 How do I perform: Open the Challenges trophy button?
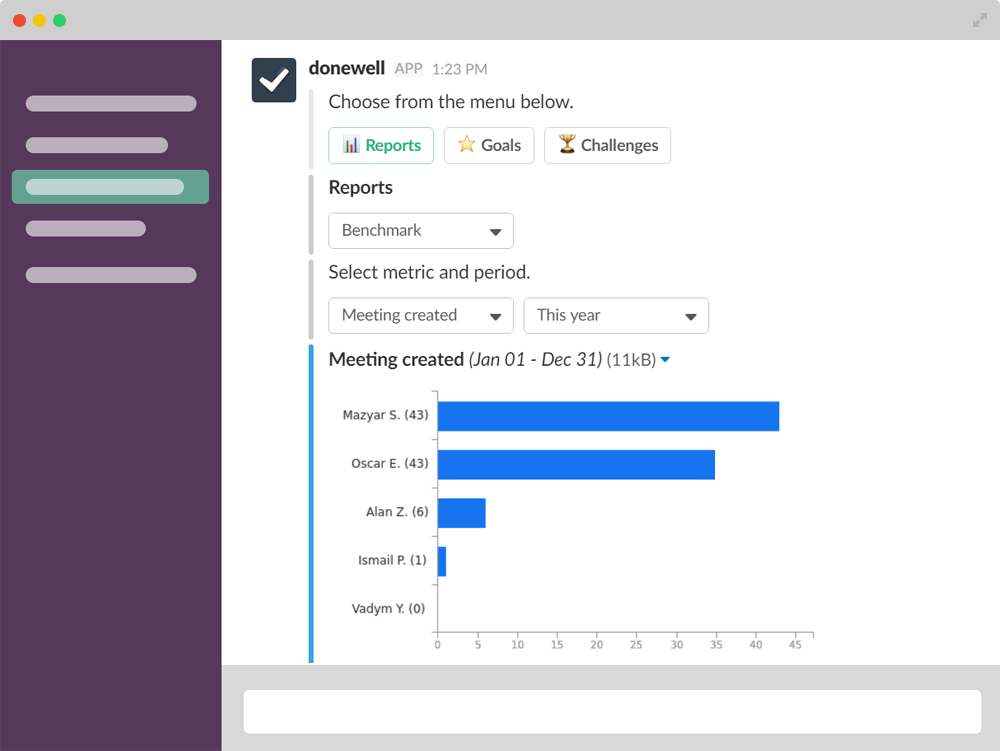(607, 145)
